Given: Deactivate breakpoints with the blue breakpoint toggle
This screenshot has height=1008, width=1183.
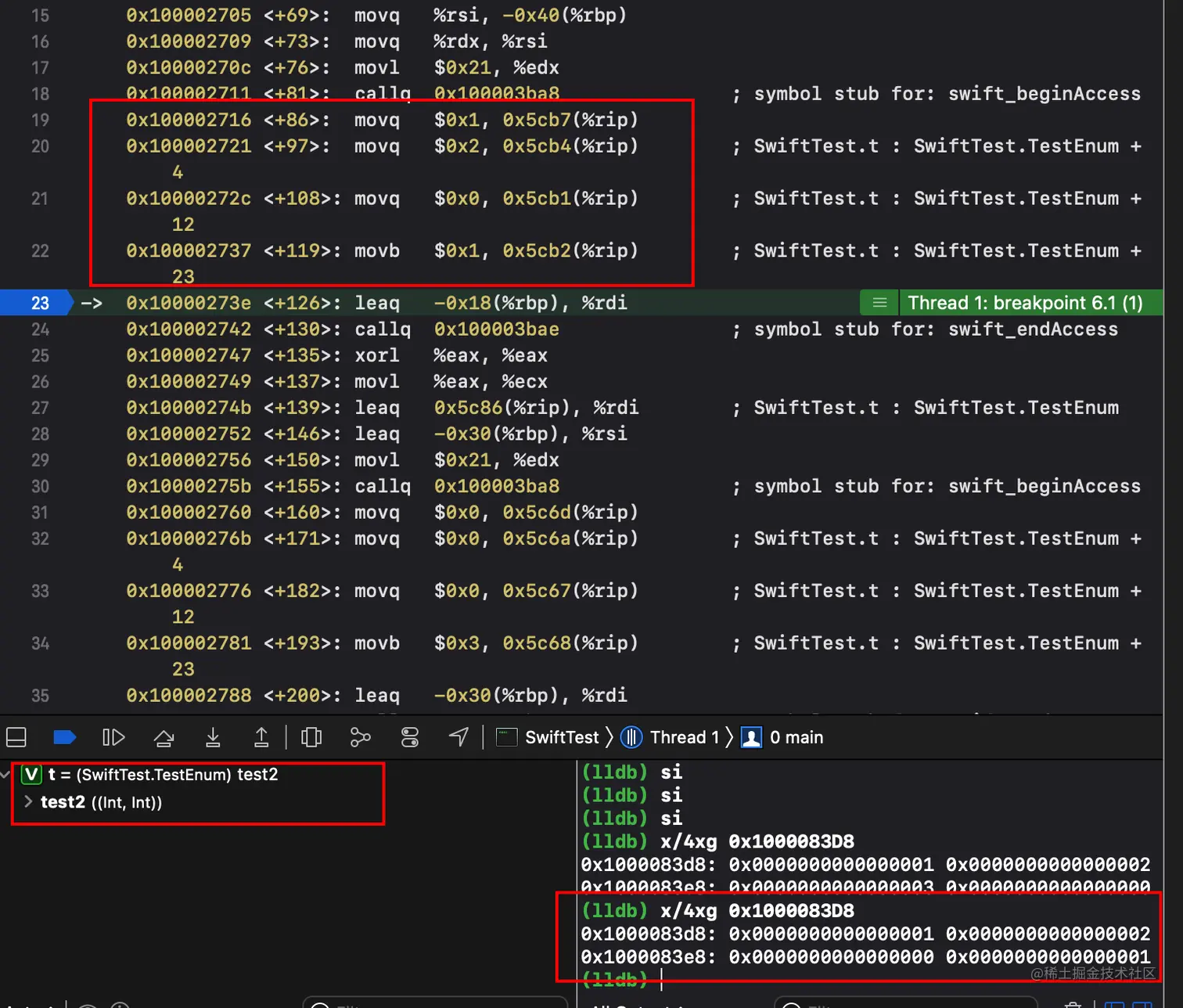Looking at the screenshot, I should coord(64,737).
